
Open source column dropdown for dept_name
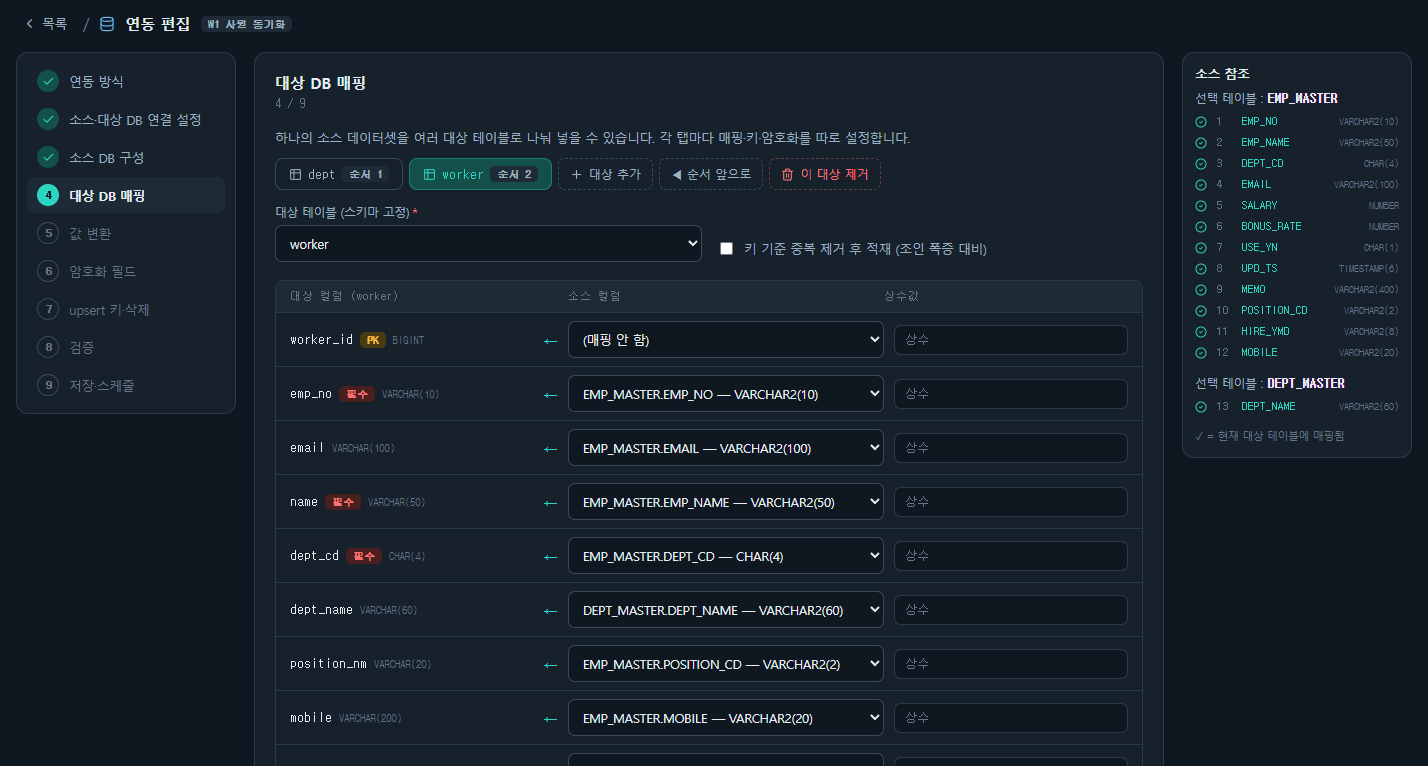[x=726, y=610]
